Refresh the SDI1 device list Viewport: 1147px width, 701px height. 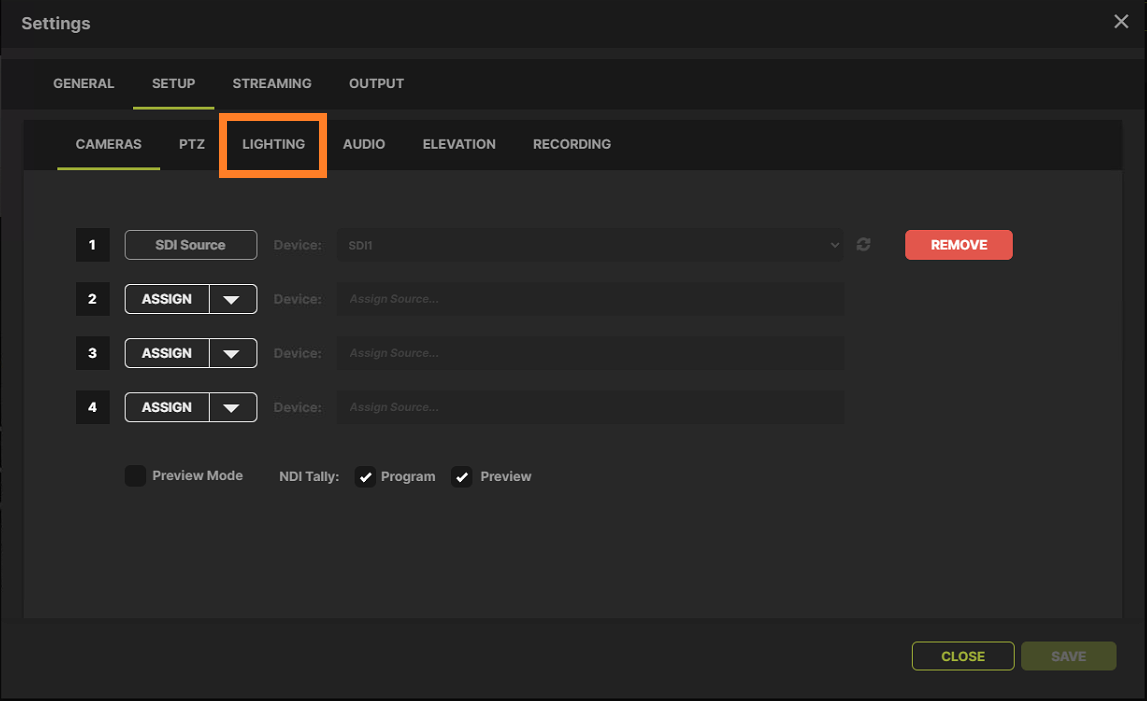click(x=863, y=244)
